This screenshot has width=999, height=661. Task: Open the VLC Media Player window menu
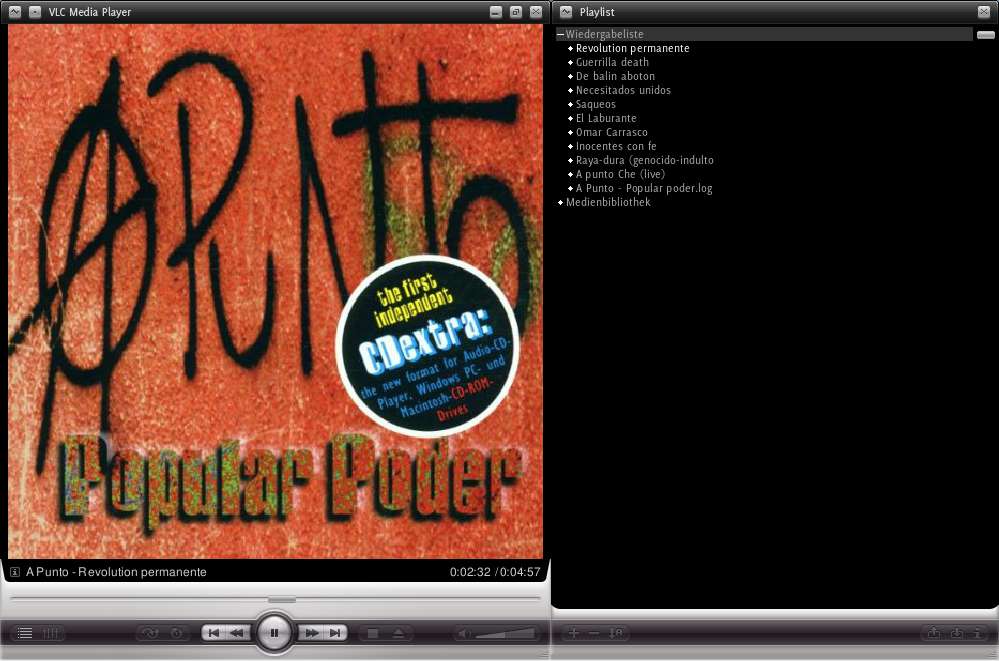(x=15, y=12)
